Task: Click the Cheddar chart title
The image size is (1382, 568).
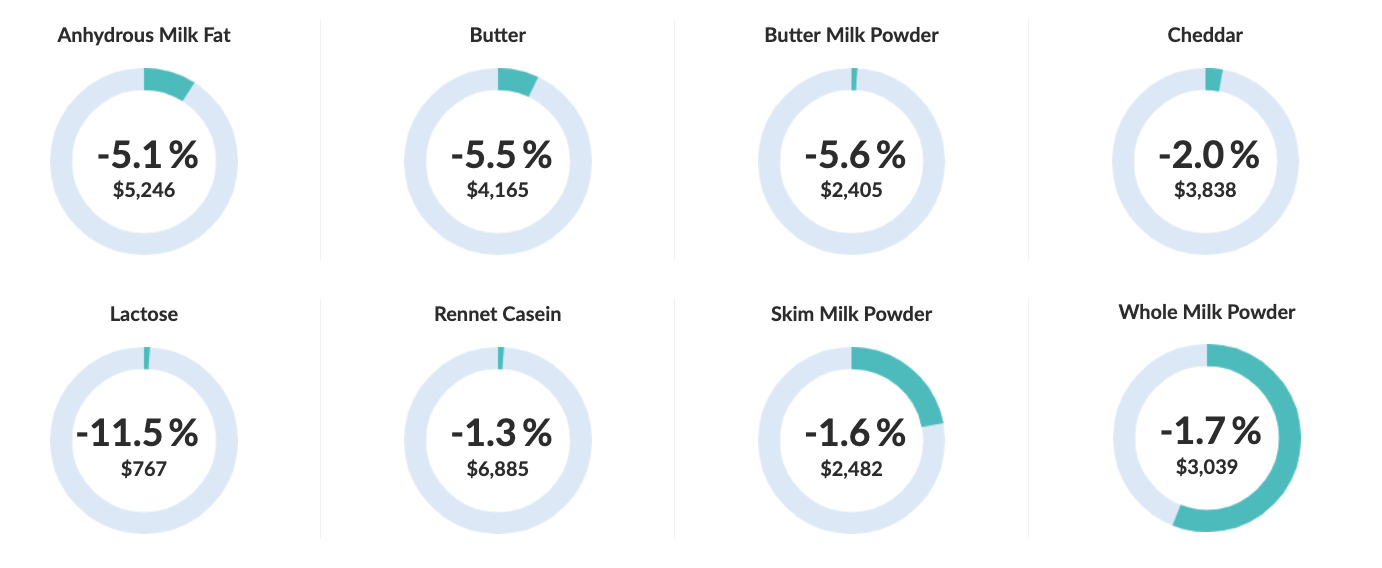Action: [1205, 36]
